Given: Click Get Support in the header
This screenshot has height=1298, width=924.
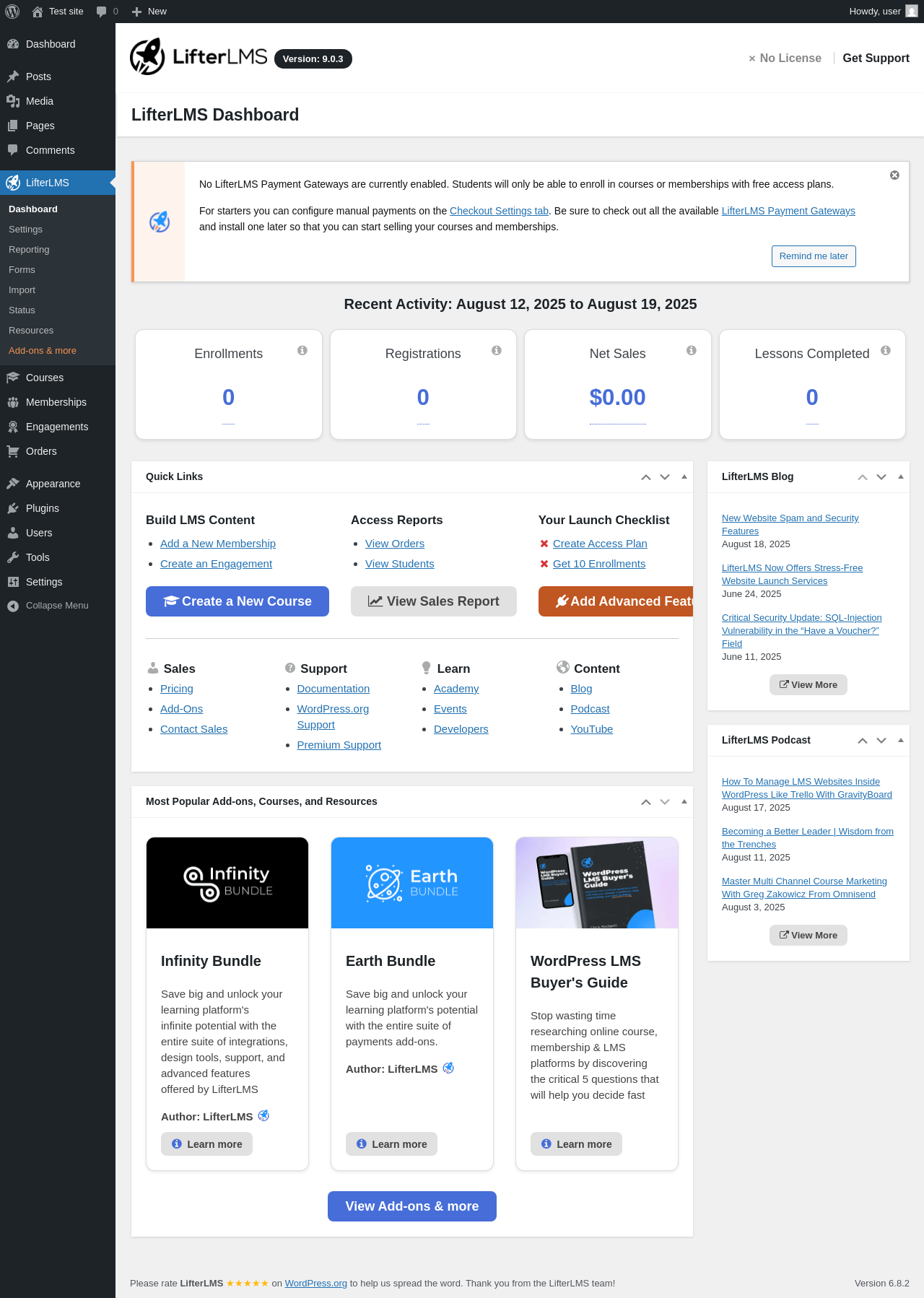Looking at the screenshot, I should coord(876,58).
